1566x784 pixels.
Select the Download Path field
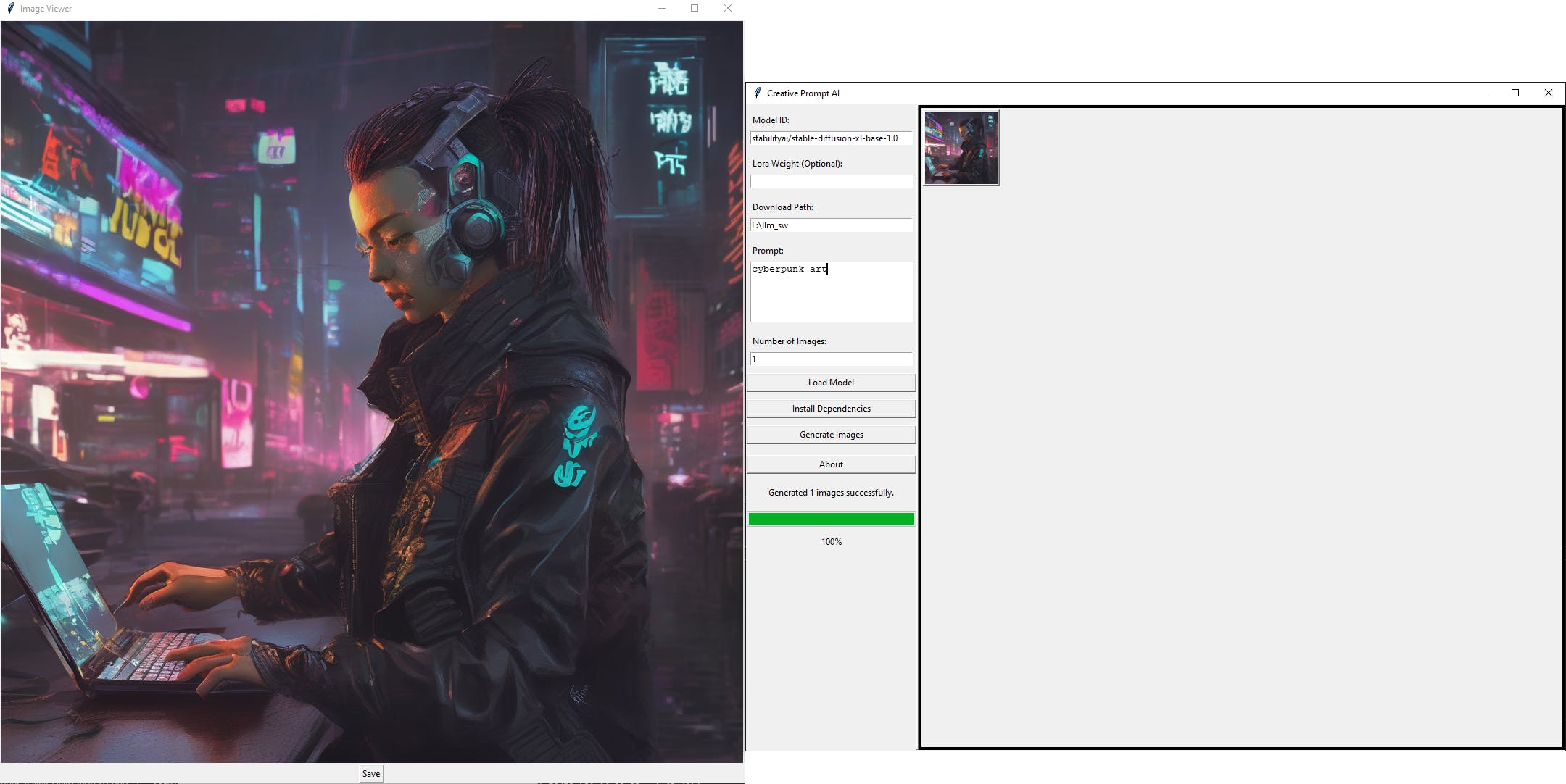830,224
